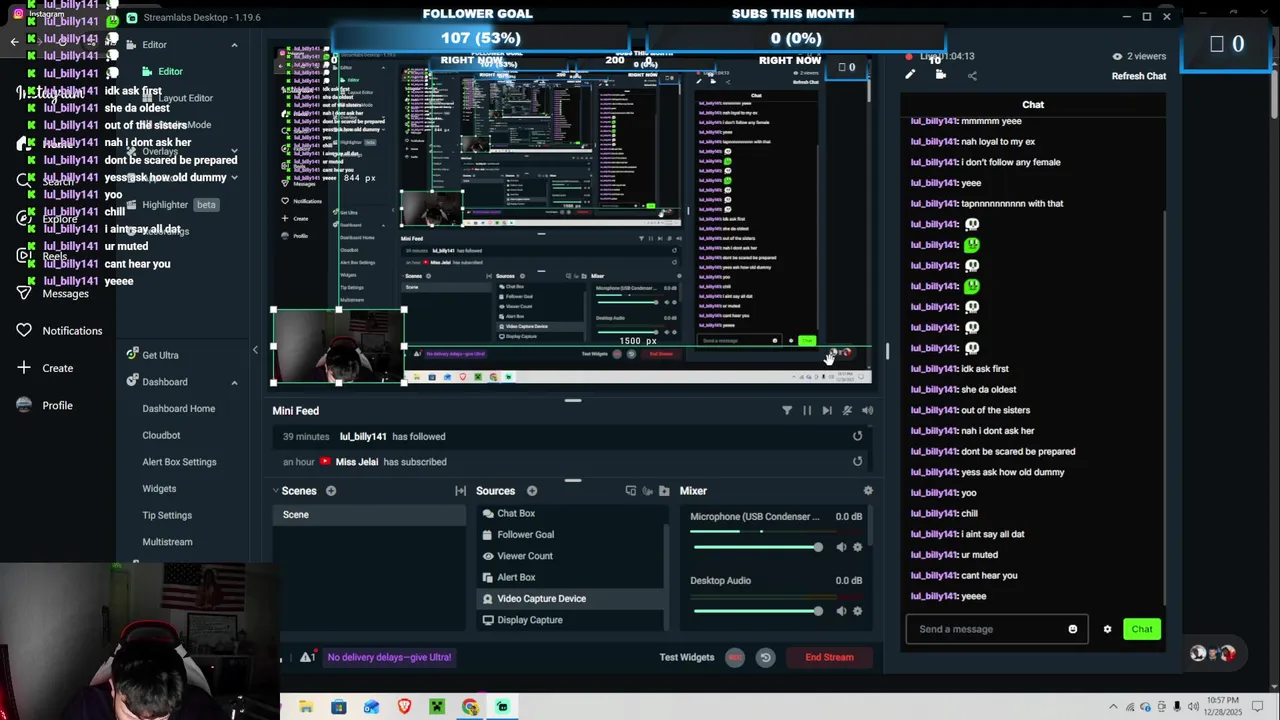This screenshot has height=720, width=1280.
Task: Add a new scene with plus icon
Action: click(331, 491)
